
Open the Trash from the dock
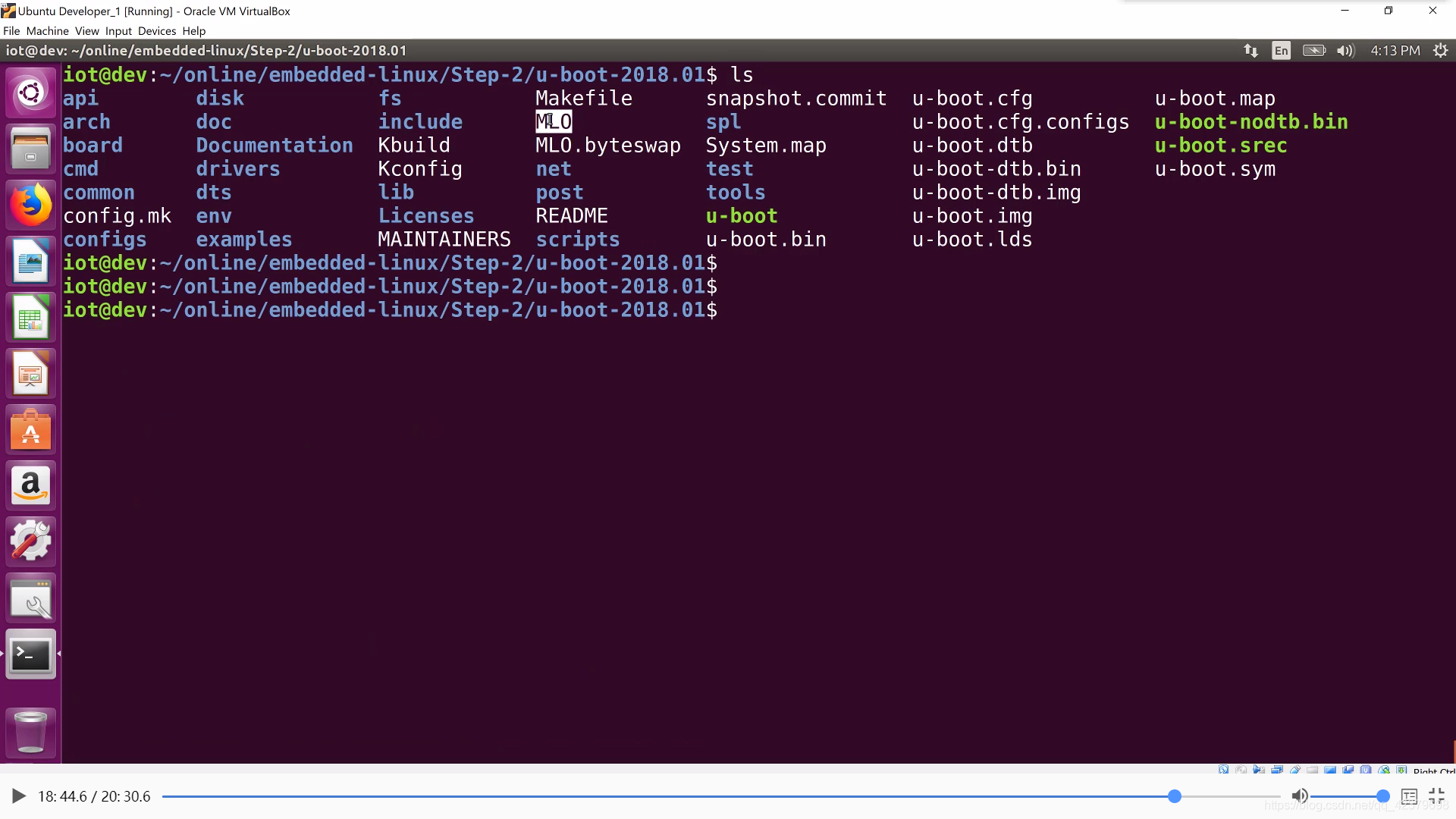coord(30,732)
